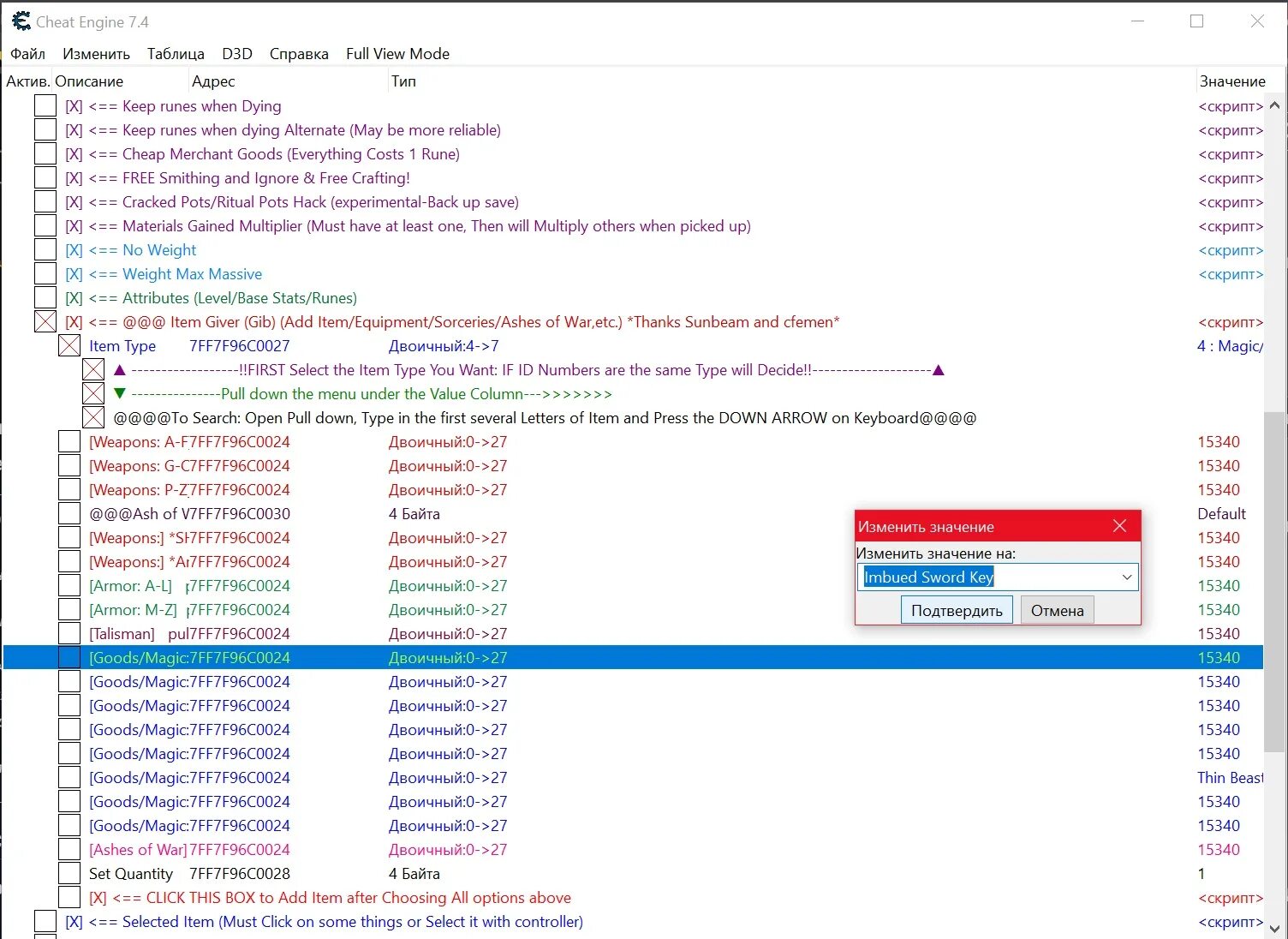
Task: Click Актив. column header
Action: coord(27,81)
